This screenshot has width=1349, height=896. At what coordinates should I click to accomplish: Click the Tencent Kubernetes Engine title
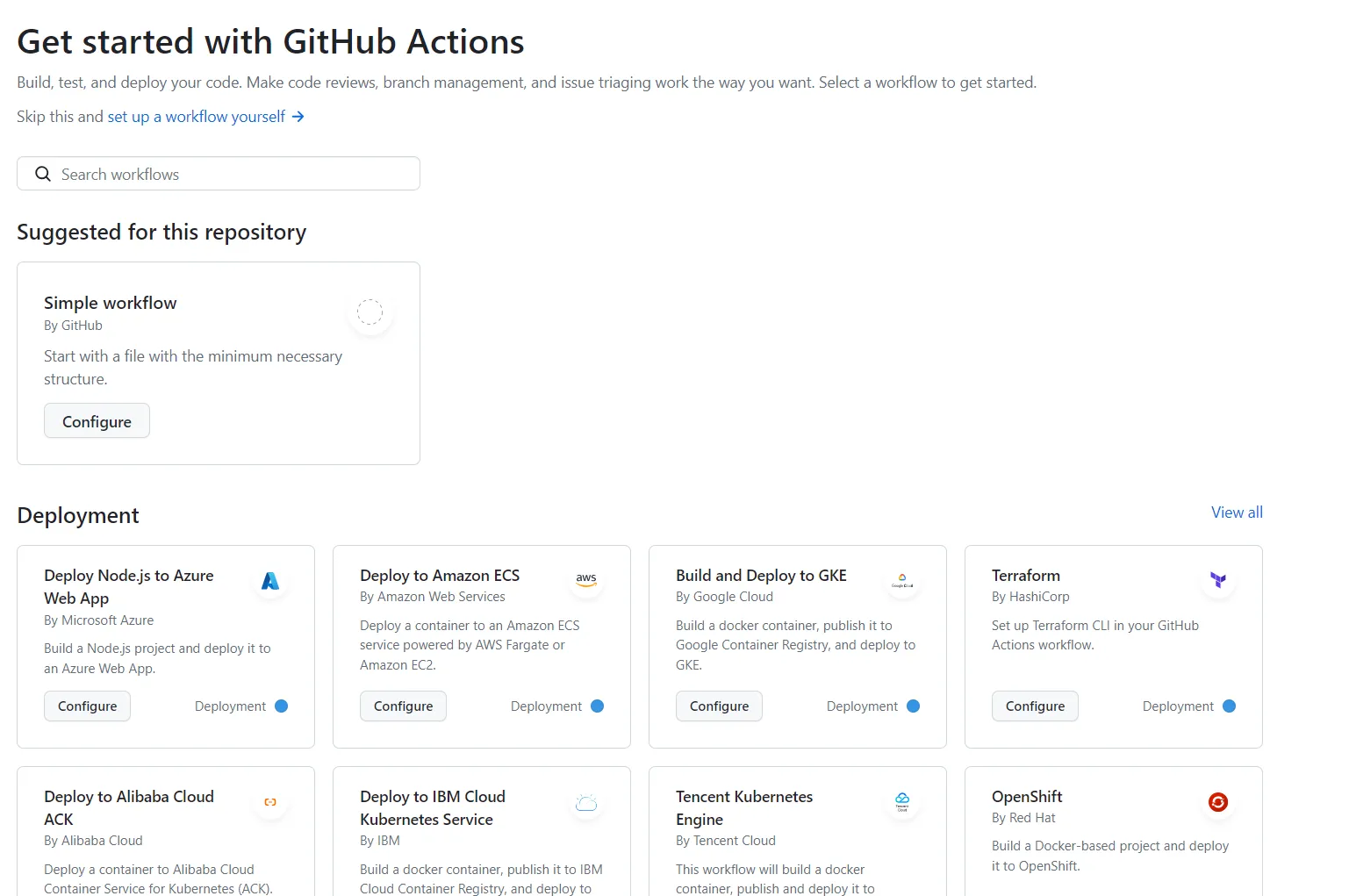pyautogui.click(x=744, y=808)
